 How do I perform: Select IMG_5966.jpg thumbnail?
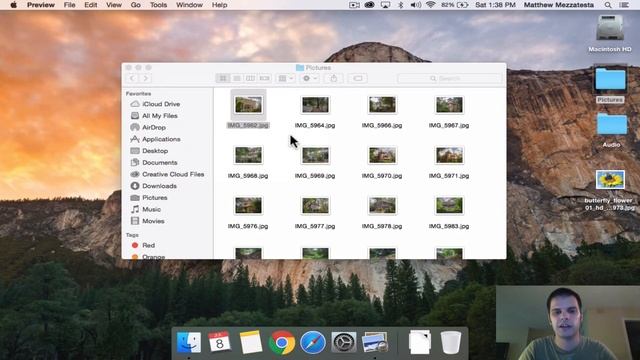[382, 105]
